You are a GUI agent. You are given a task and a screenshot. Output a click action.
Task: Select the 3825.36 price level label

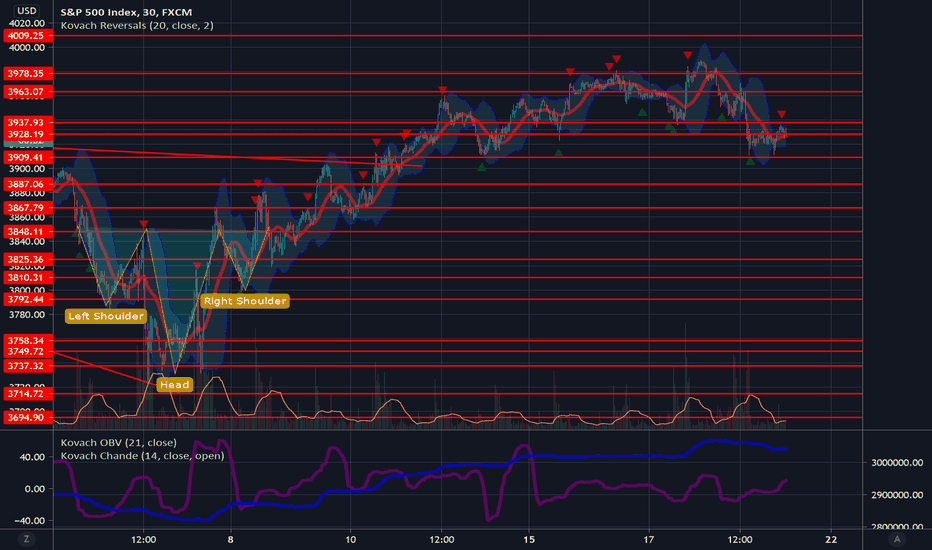click(27, 259)
